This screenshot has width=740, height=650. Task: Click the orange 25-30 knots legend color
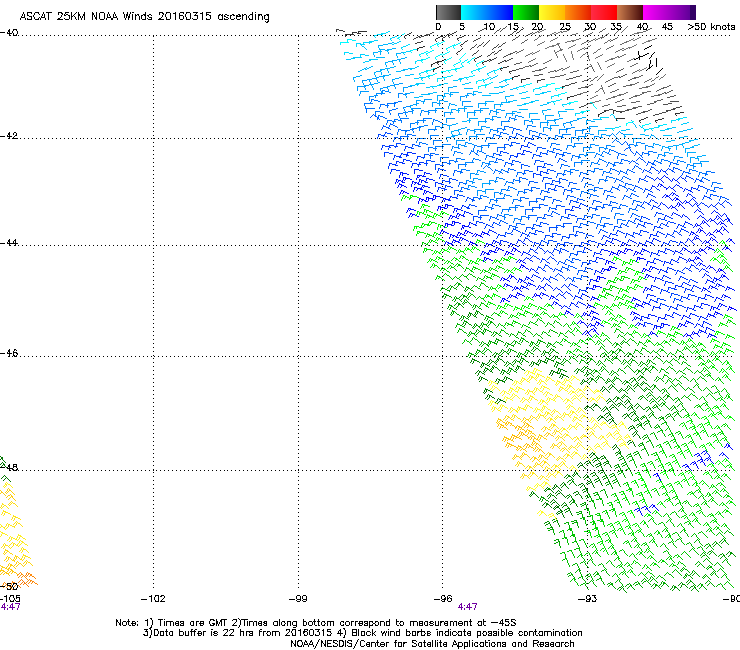[578, 12]
